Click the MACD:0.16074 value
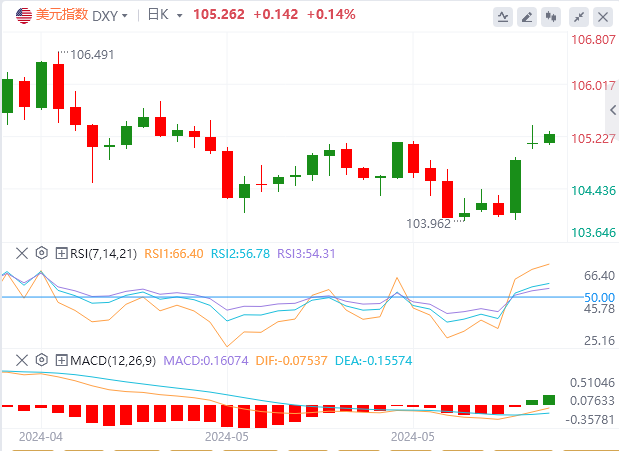619x451 pixels. (x=206, y=361)
